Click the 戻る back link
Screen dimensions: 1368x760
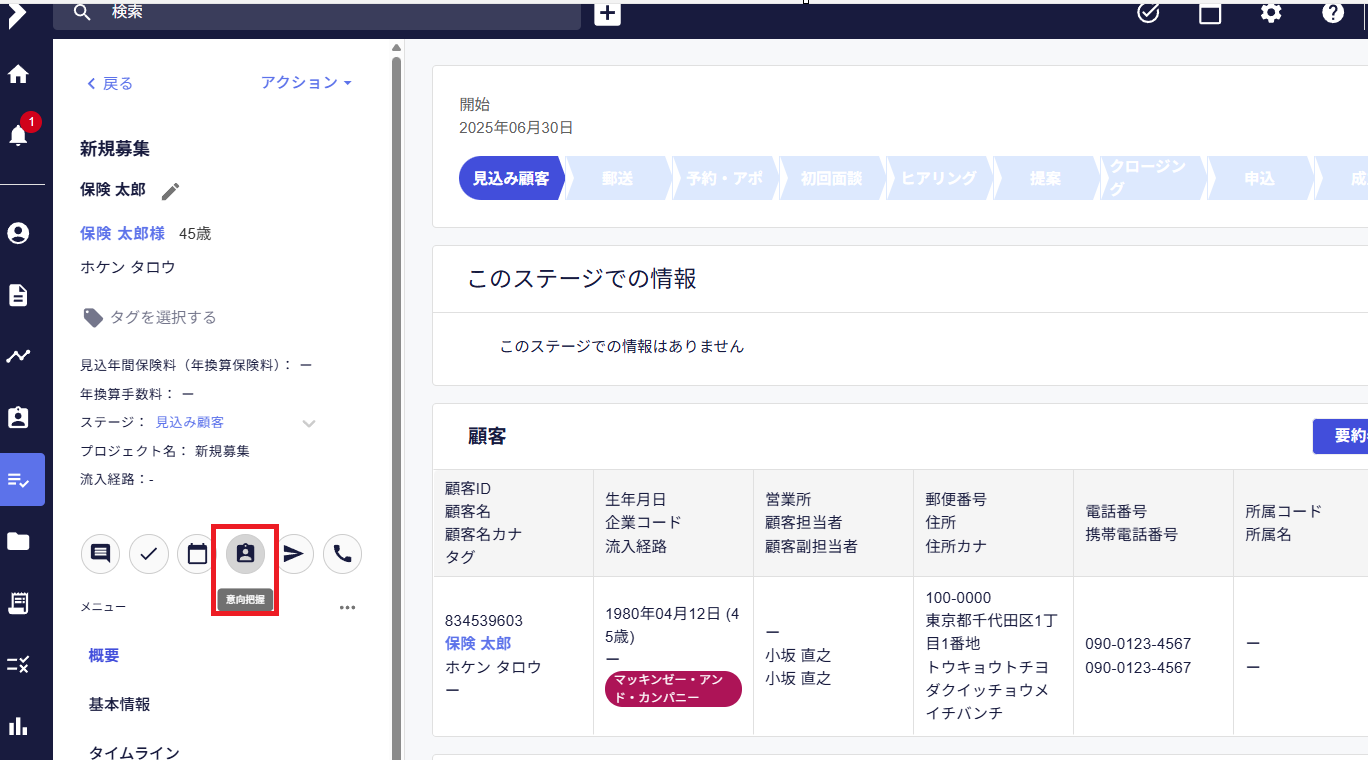(110, 83)
